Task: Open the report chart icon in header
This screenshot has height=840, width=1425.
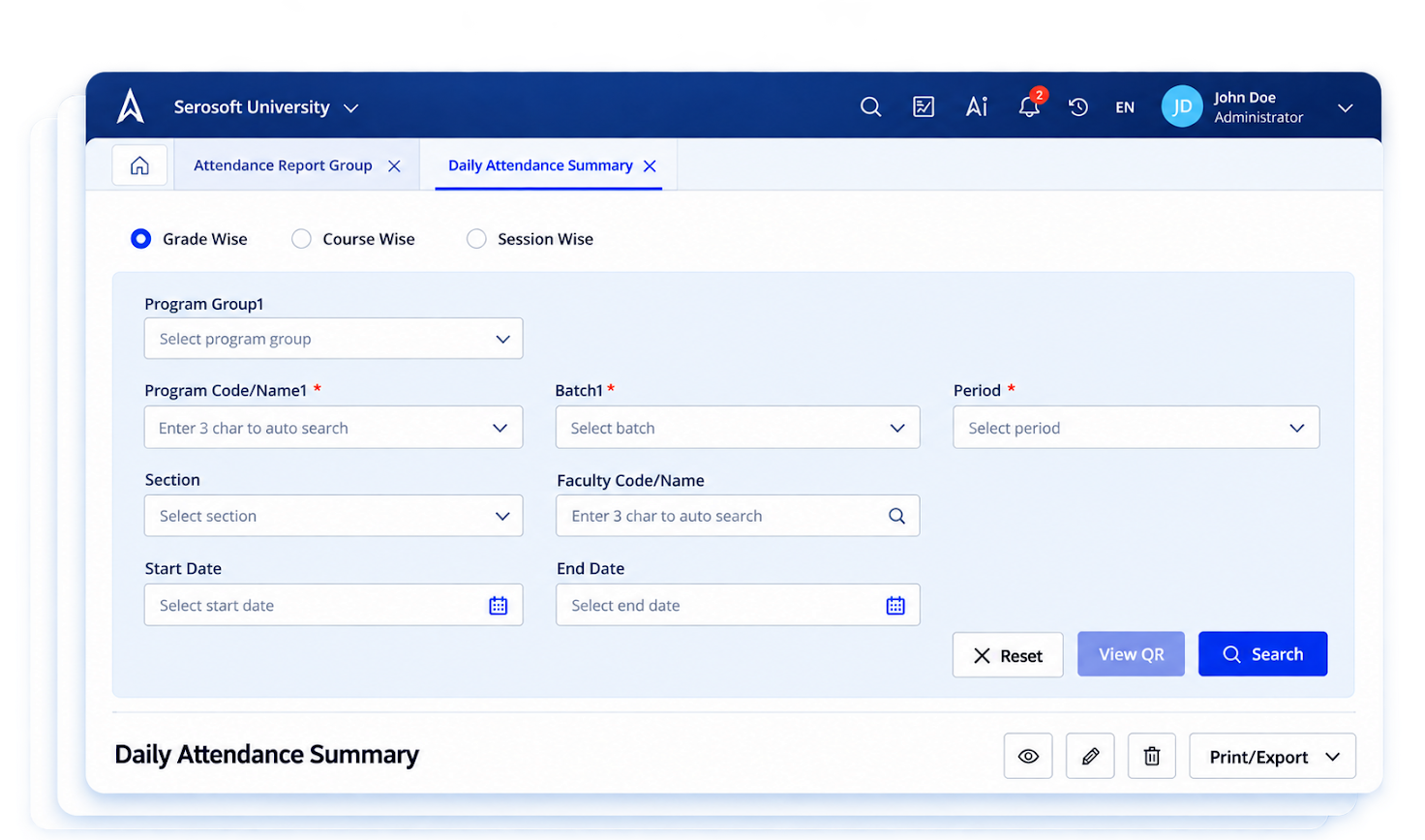Action: pos(924,106)
